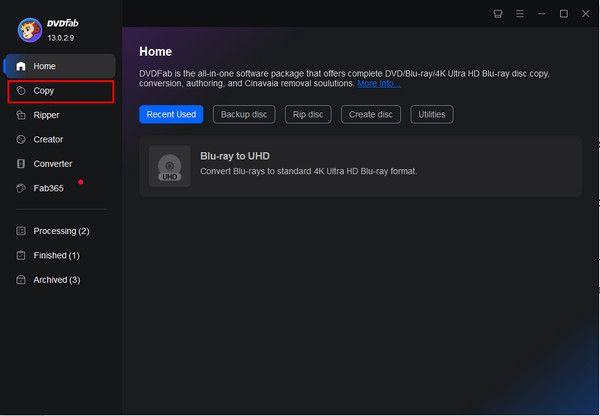Click the skin/theme shirt icon

498,14
